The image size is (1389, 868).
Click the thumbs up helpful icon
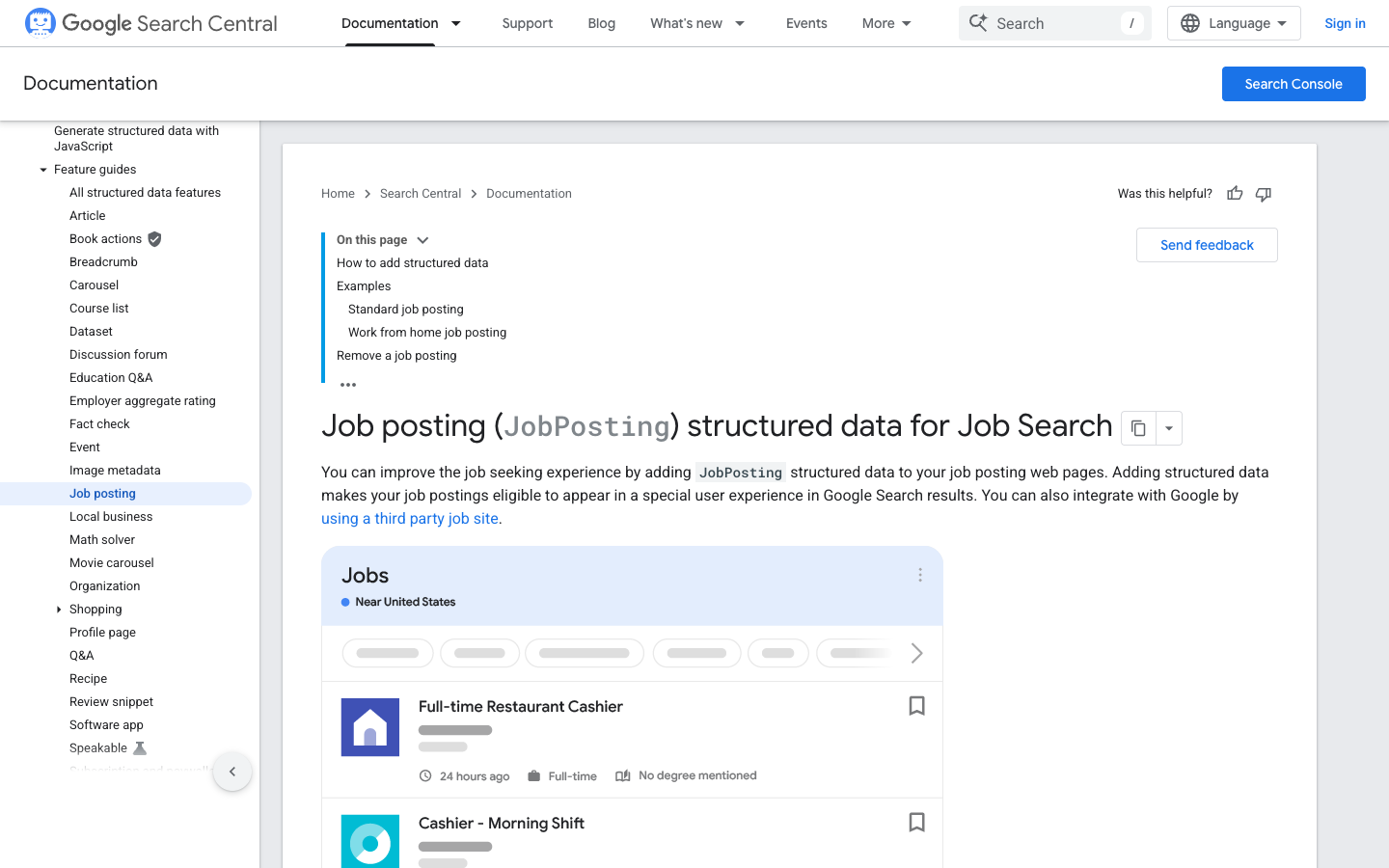click(1235, 194)
